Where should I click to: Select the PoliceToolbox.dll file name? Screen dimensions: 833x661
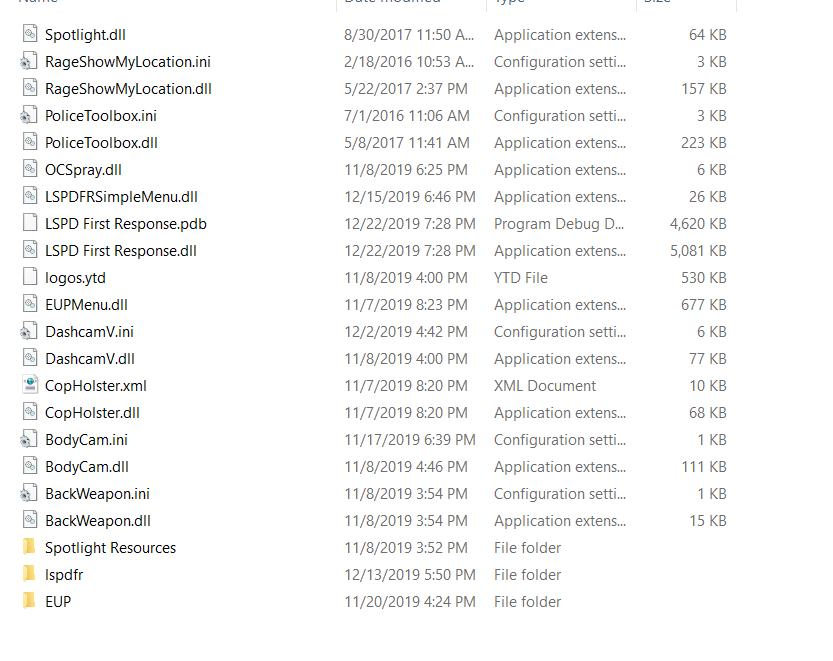tap(101, 143)
